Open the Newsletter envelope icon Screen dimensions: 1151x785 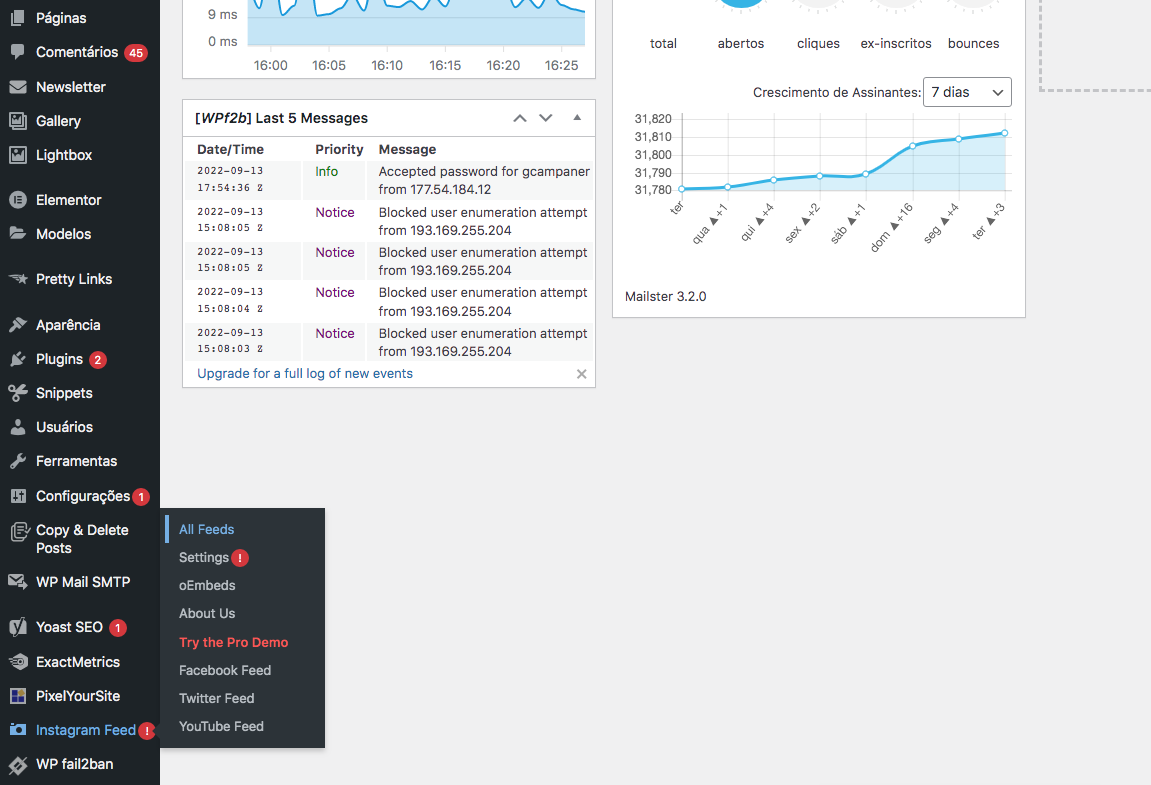click(18, 87)
